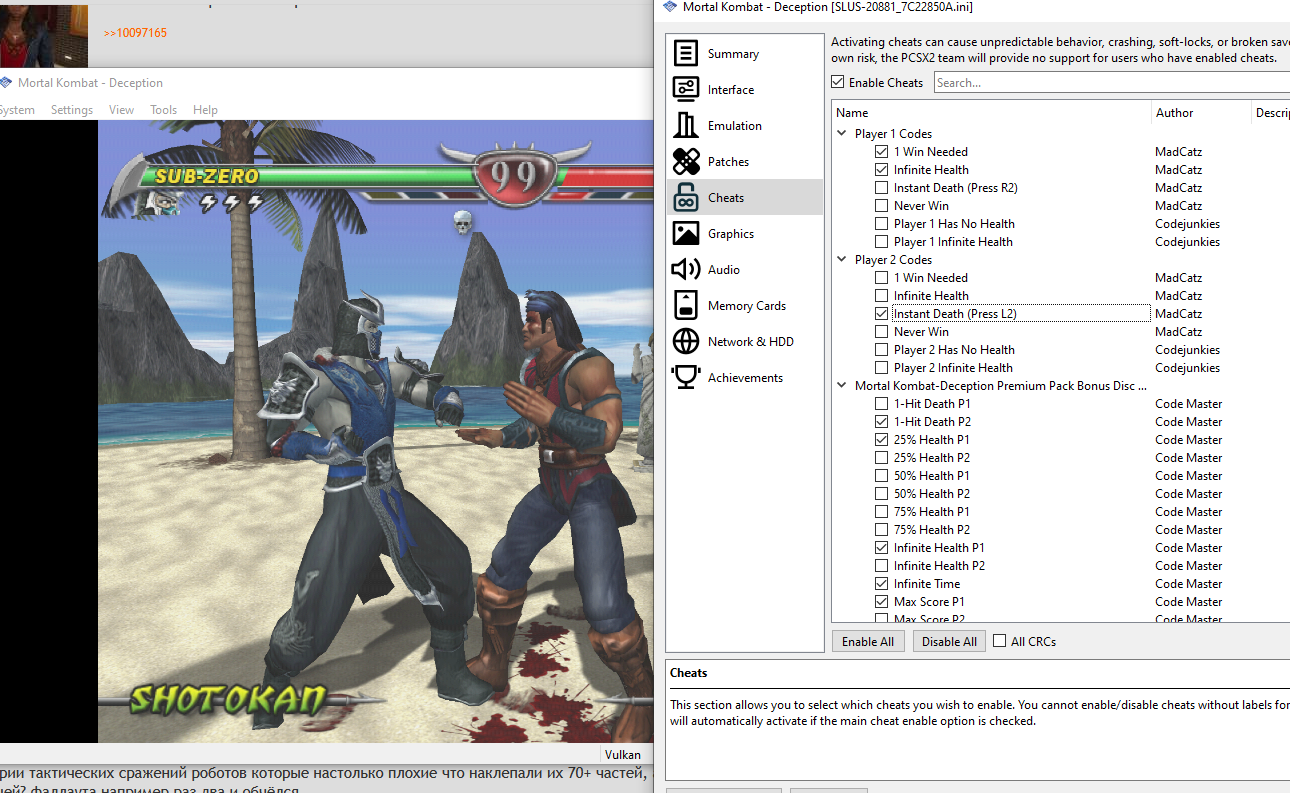Image resolution: width=1290 pixels, height=793 pixels.
Task: Uncheck Instant Death (Press L2)
Action: tap(881, 314)
